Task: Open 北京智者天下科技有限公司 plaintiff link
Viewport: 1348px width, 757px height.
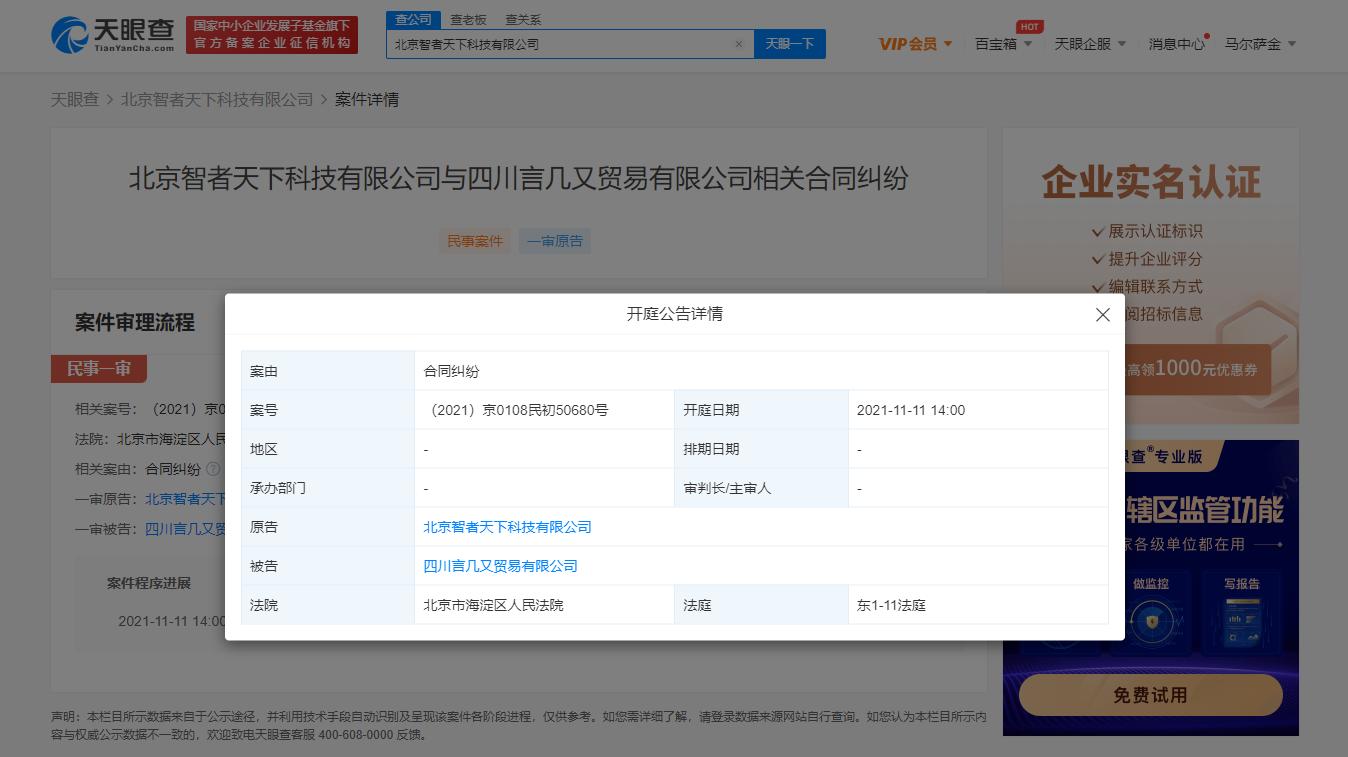Action: [x=506, y=527]
